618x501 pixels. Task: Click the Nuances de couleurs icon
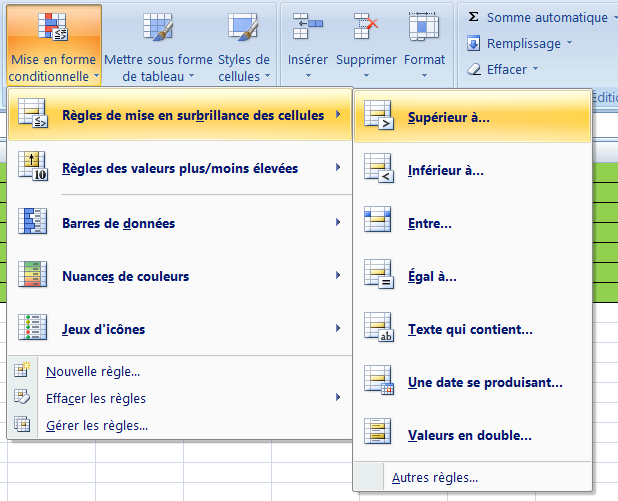pyautogui.click(x=33, y=274)
